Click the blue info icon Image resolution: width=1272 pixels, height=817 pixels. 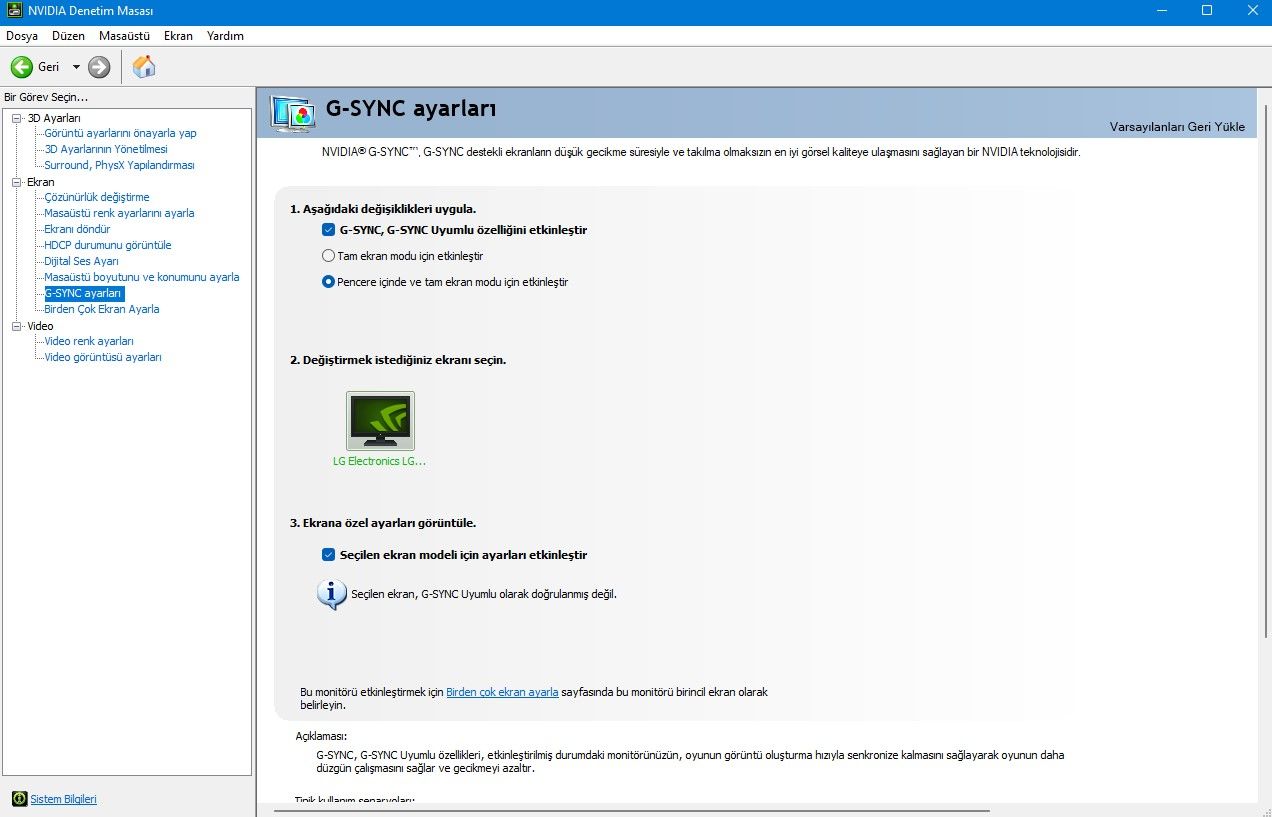pos(332,594)
